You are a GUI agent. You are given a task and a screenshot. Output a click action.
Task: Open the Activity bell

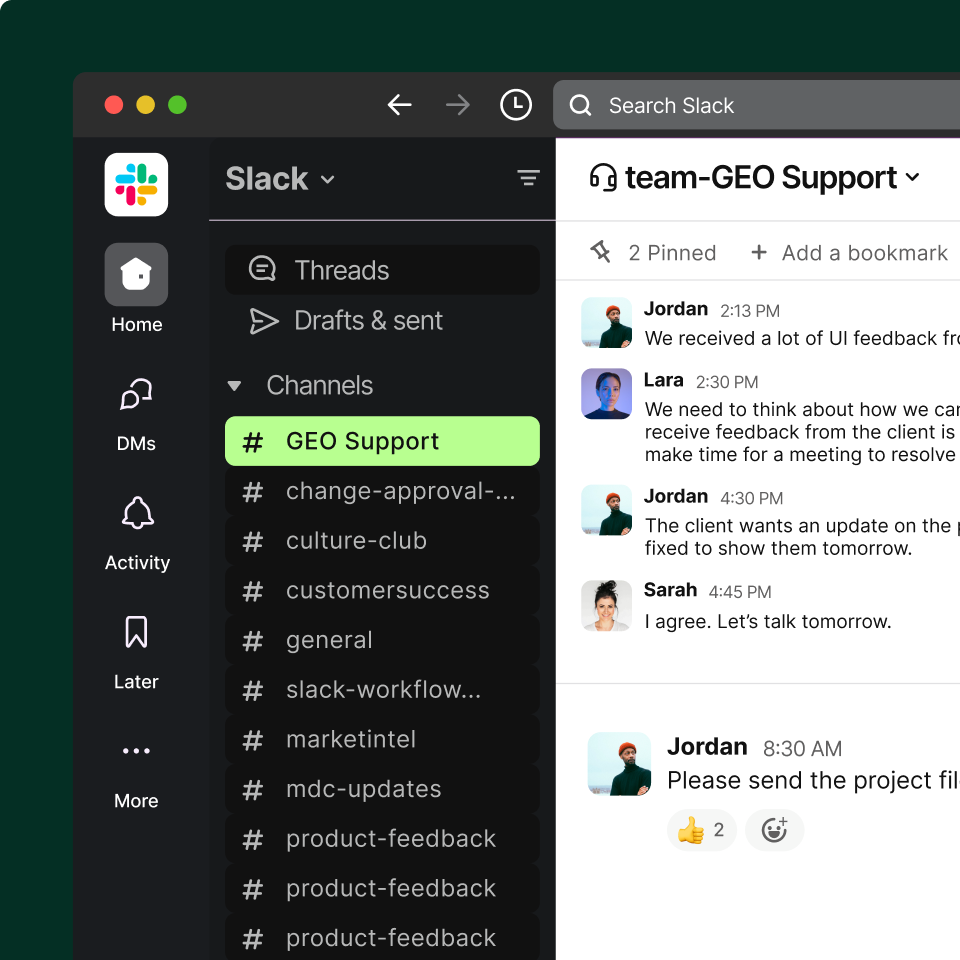point(137,534)
